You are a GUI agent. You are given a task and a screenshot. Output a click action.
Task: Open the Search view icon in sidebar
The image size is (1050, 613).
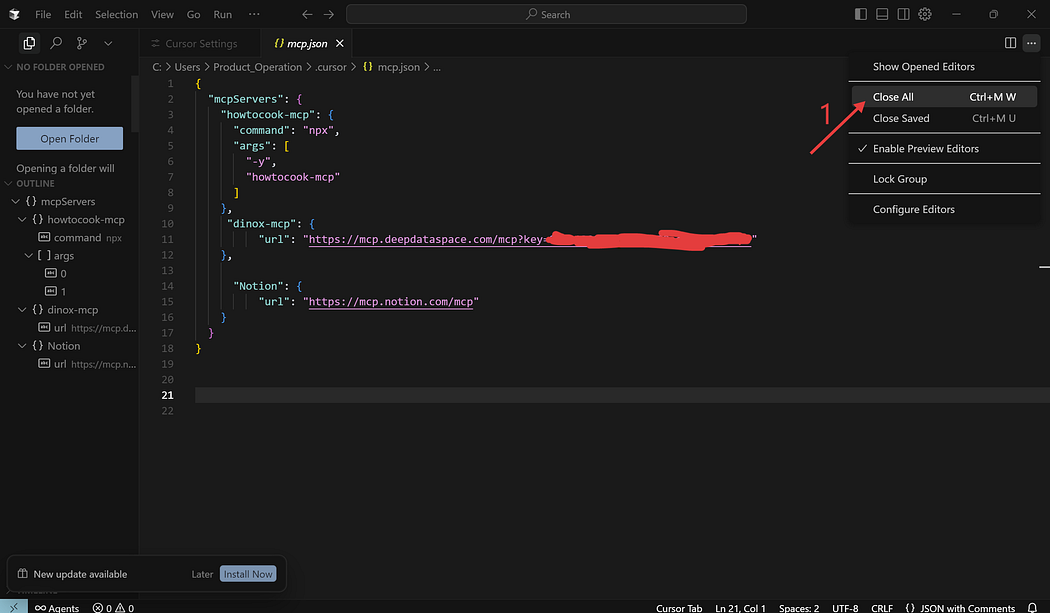56,44
